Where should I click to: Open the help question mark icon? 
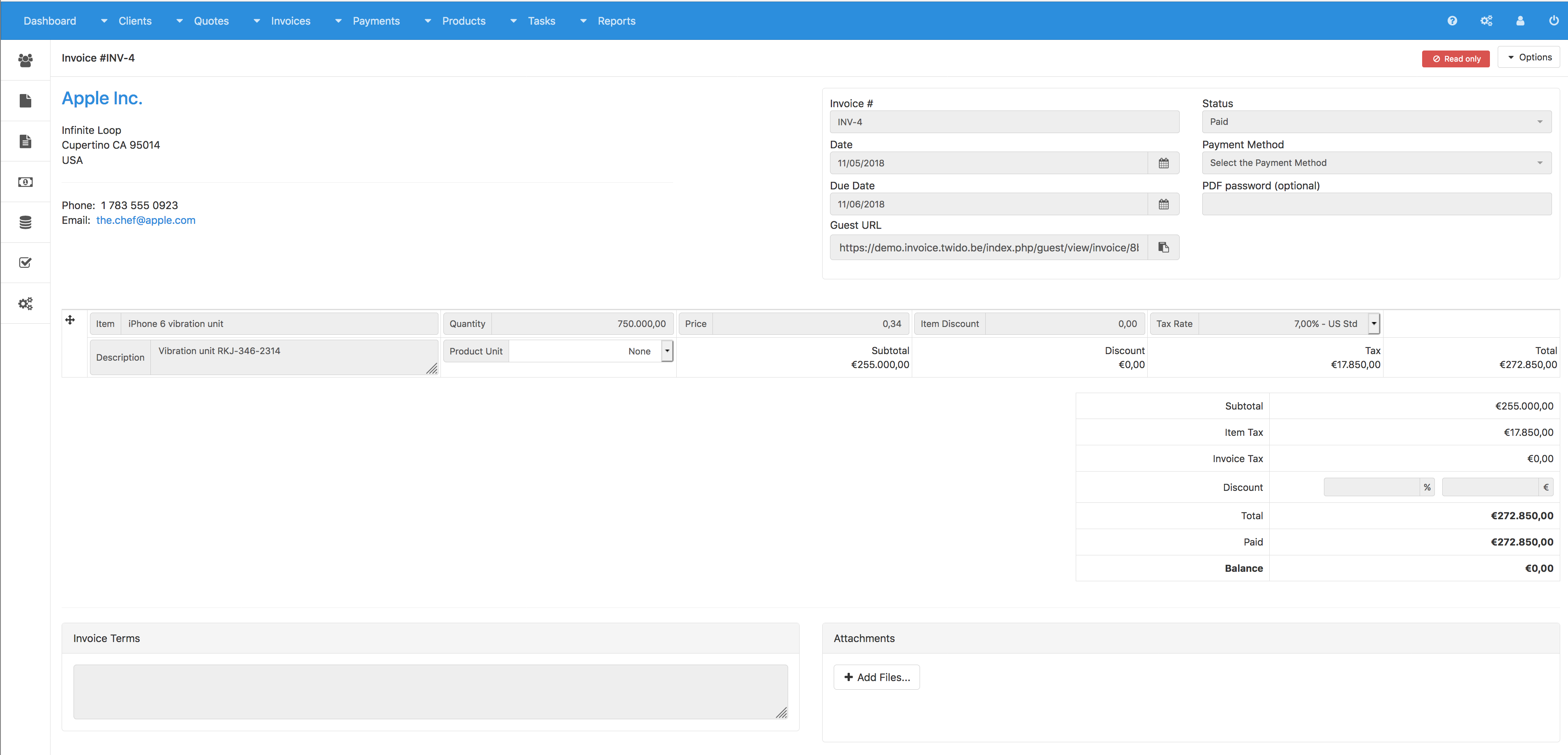click(1452, 21)
